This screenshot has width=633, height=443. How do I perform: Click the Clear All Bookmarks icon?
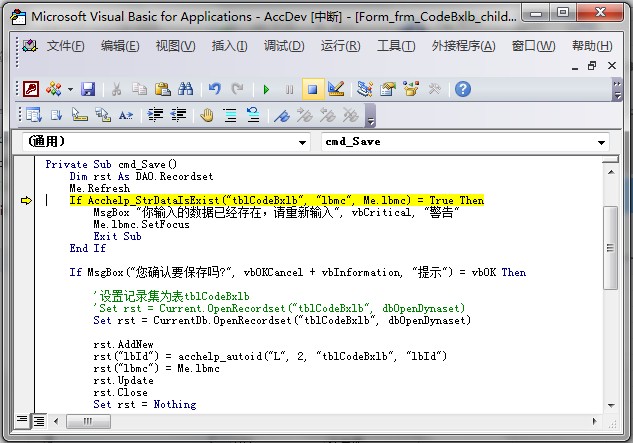point(351,115)
